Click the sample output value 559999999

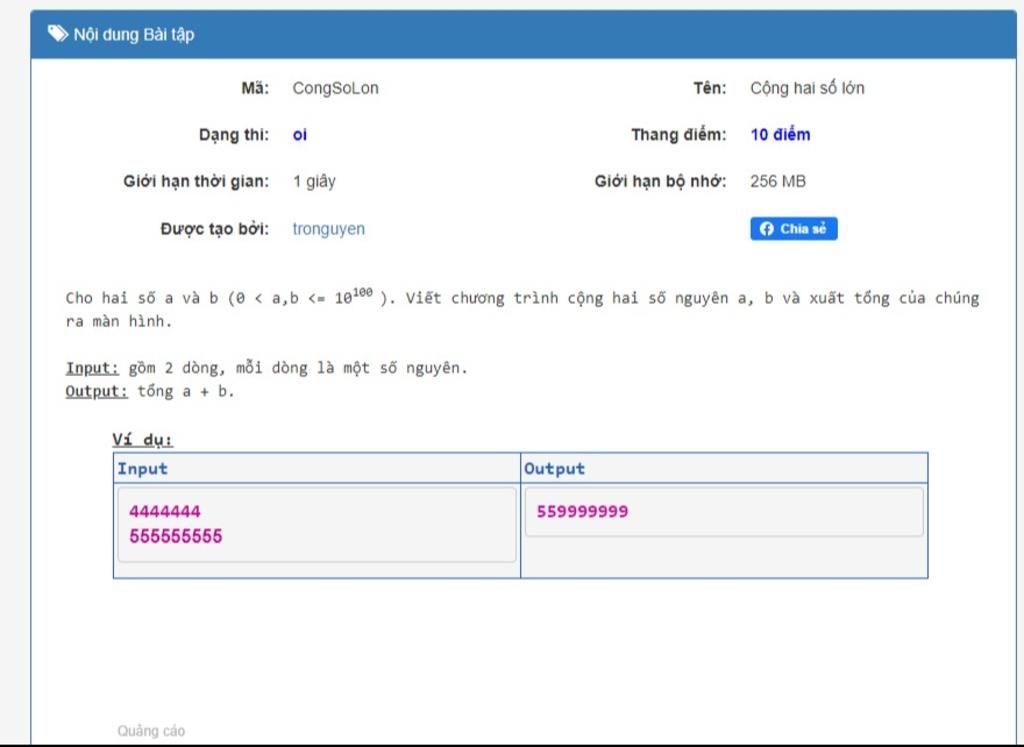pos(583,511)
